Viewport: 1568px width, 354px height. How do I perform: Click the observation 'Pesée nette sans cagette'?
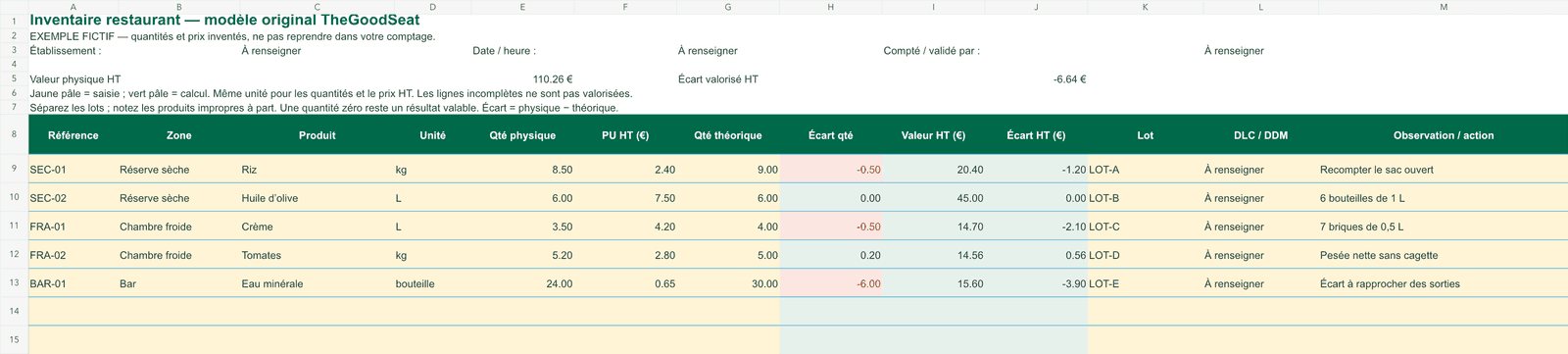click(1444, 255)
